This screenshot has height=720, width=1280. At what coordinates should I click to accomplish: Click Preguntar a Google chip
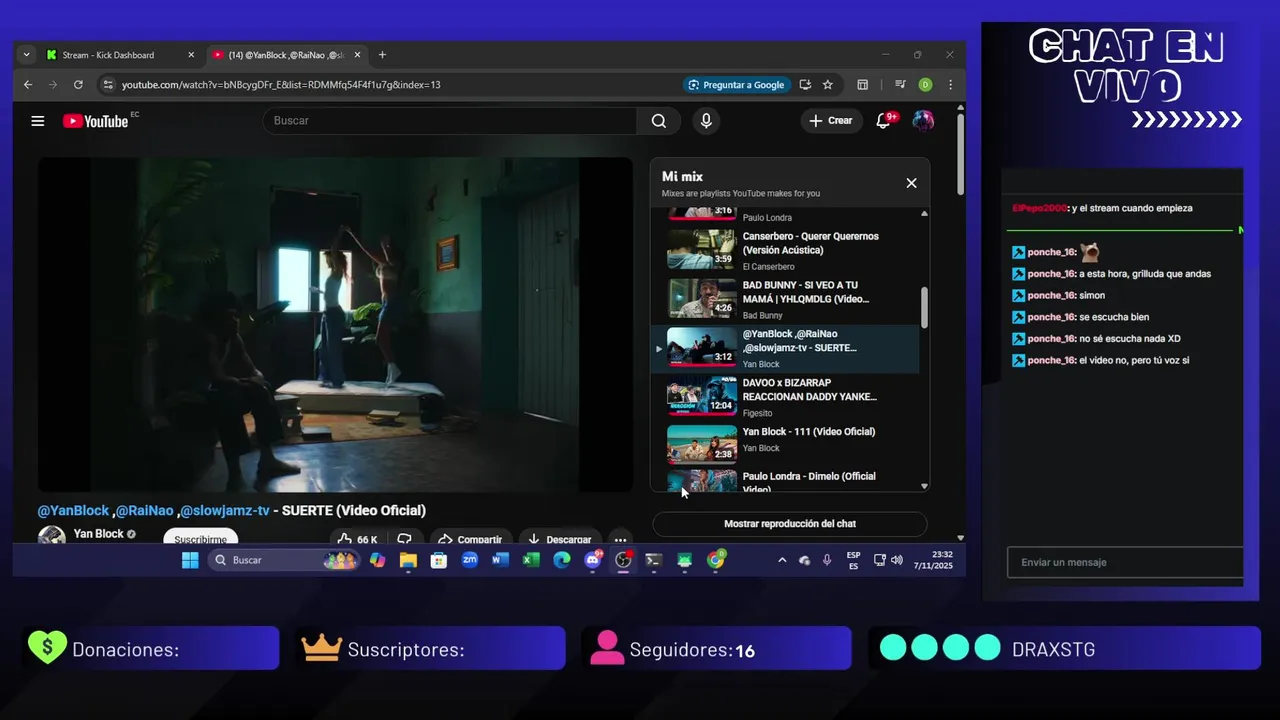point(736,85)
